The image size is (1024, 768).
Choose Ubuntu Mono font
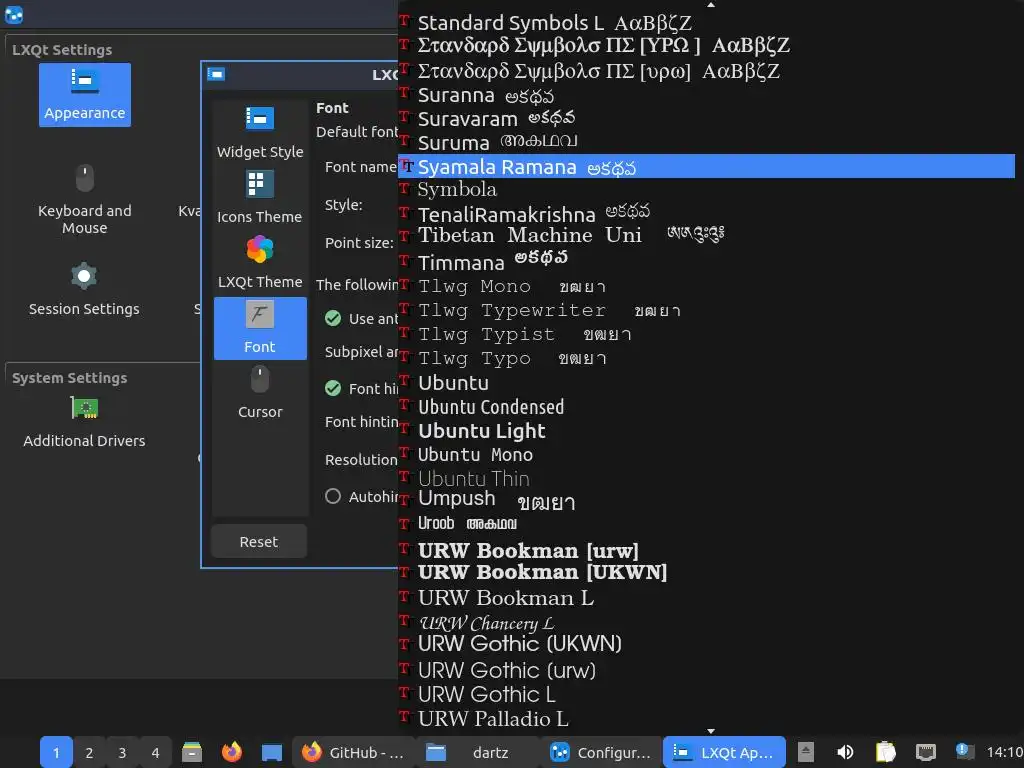(x=706, y=455)
